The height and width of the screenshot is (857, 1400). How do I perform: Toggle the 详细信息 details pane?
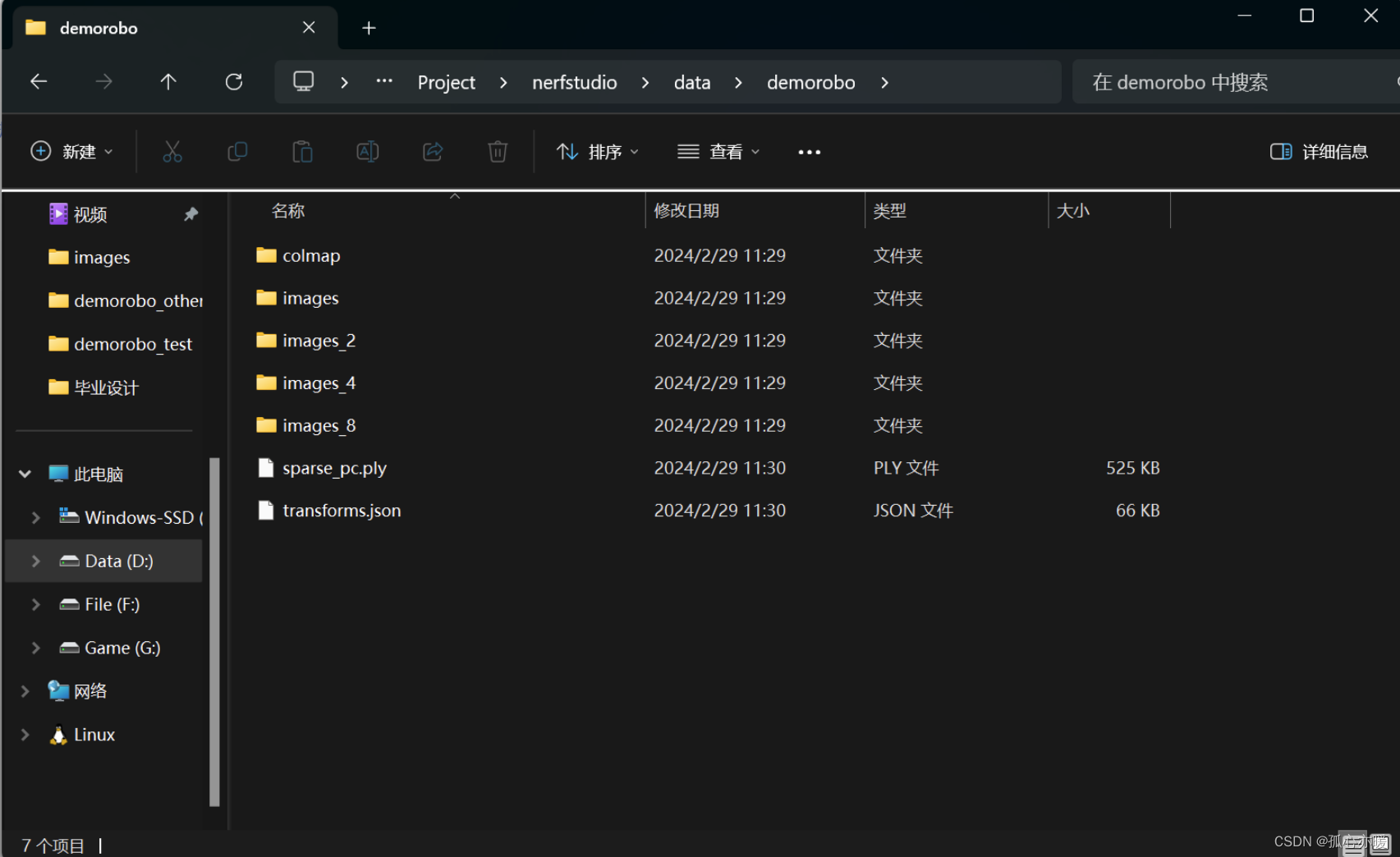[1319, 152]
